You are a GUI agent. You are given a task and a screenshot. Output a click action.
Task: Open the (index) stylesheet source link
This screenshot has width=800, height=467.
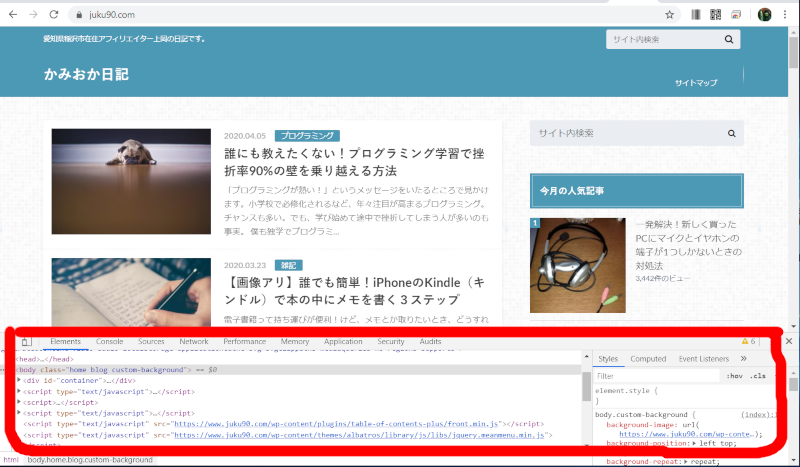[758, 414]
